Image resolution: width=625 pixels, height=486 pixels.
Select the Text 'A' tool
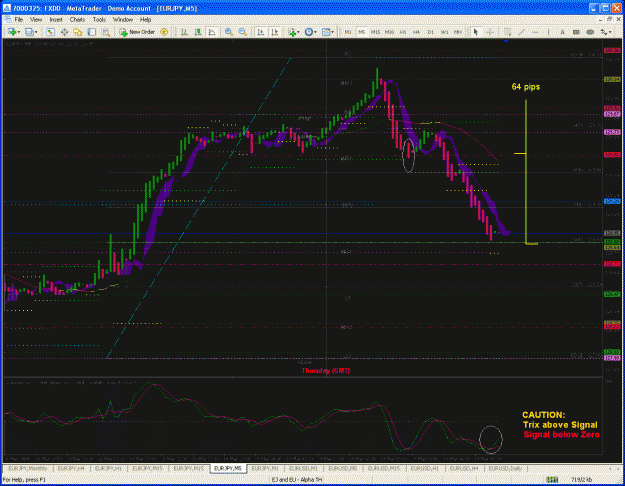[562, 32]
